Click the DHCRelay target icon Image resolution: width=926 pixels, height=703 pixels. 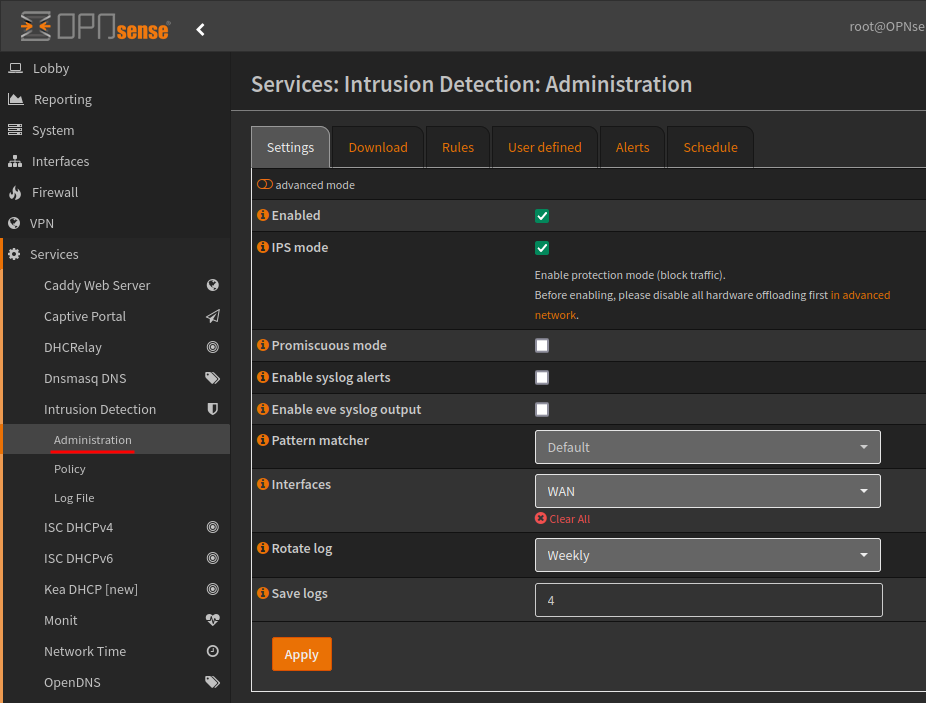coord(213,347)
